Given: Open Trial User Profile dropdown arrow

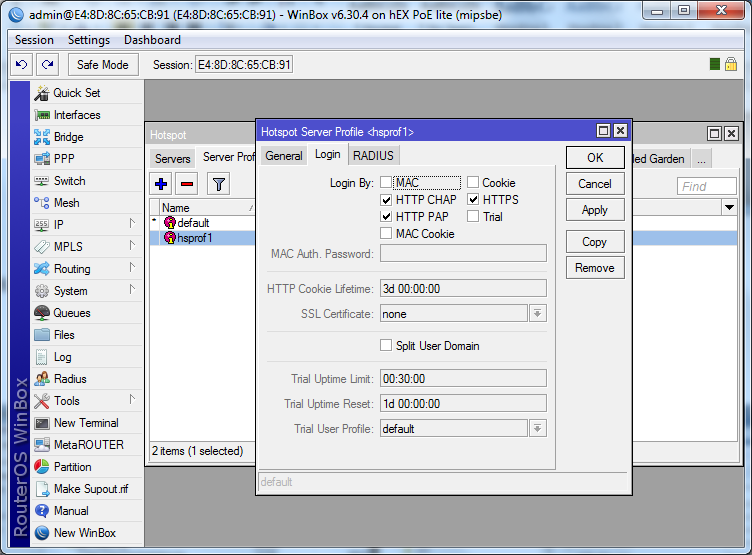Looking at the screenshot, I should [538, 428].
